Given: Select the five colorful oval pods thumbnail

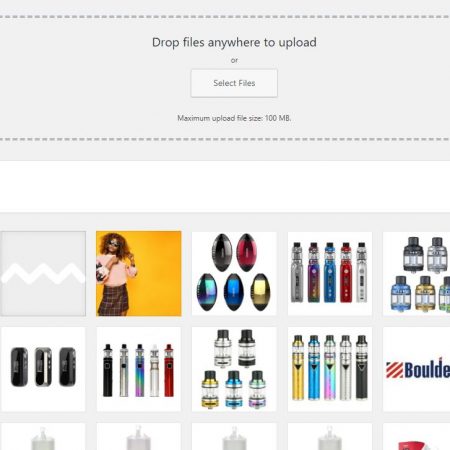Looking at the screenshot, I should pyautogui.click(x=234, y=273).
